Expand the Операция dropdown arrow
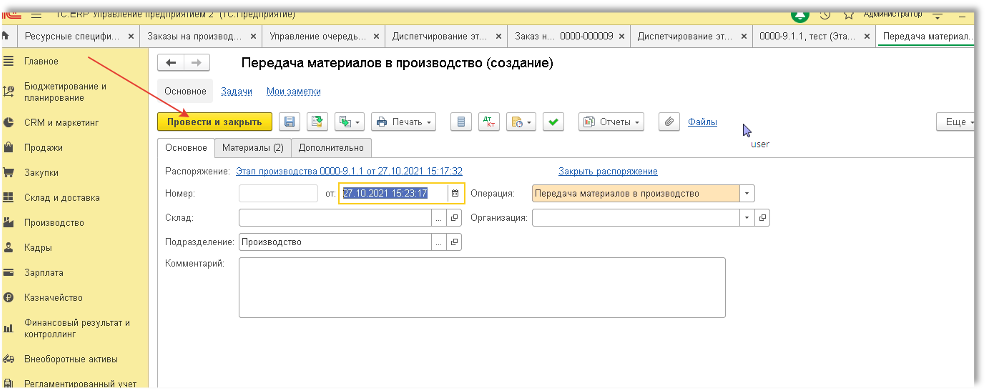 747,194
